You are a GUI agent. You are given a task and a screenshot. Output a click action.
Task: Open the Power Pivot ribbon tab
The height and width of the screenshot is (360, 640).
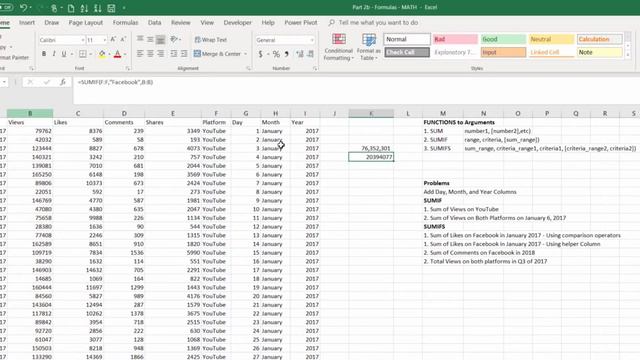point(301,22)
